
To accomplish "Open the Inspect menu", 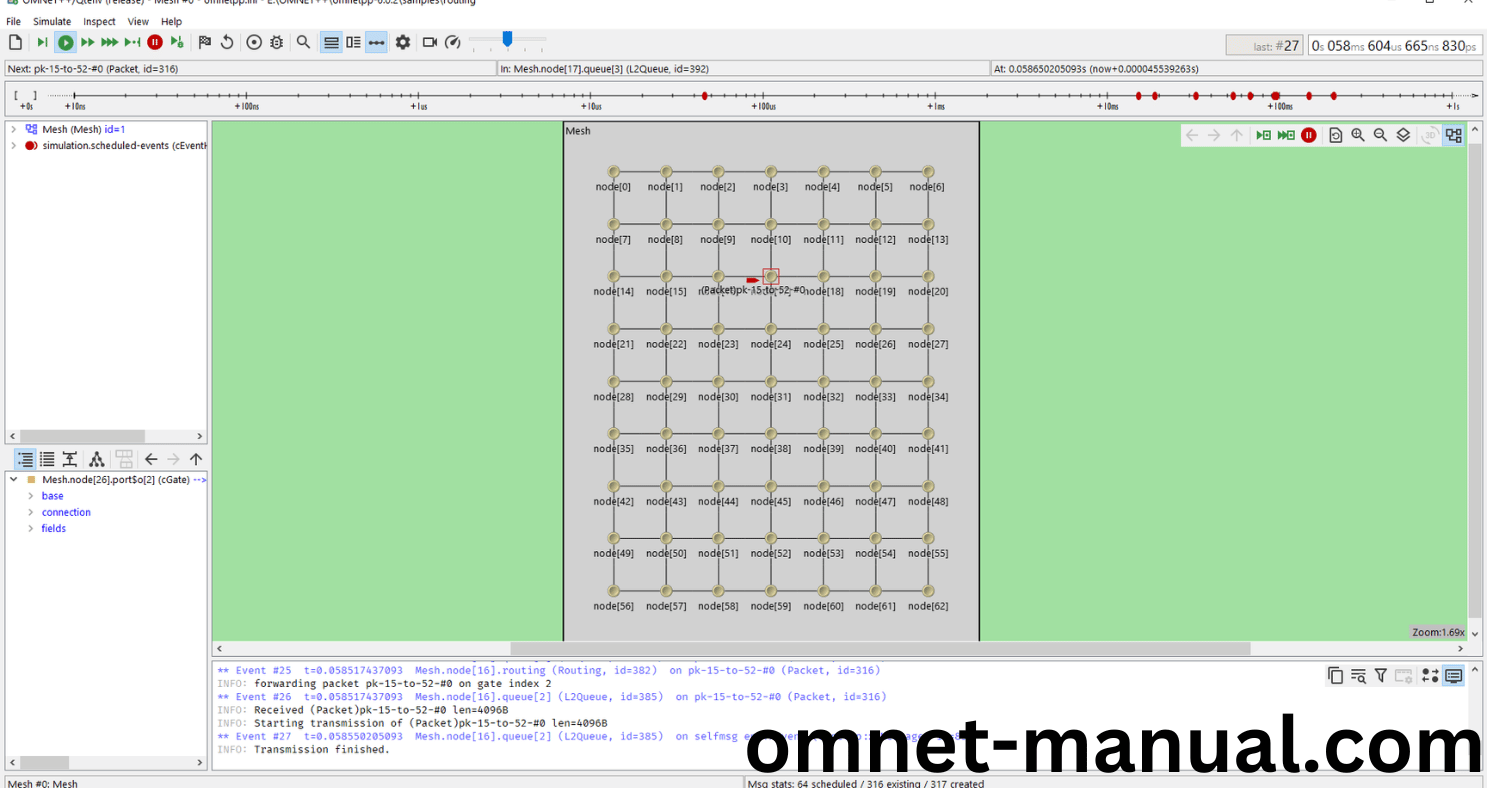I will pos(99,21).
